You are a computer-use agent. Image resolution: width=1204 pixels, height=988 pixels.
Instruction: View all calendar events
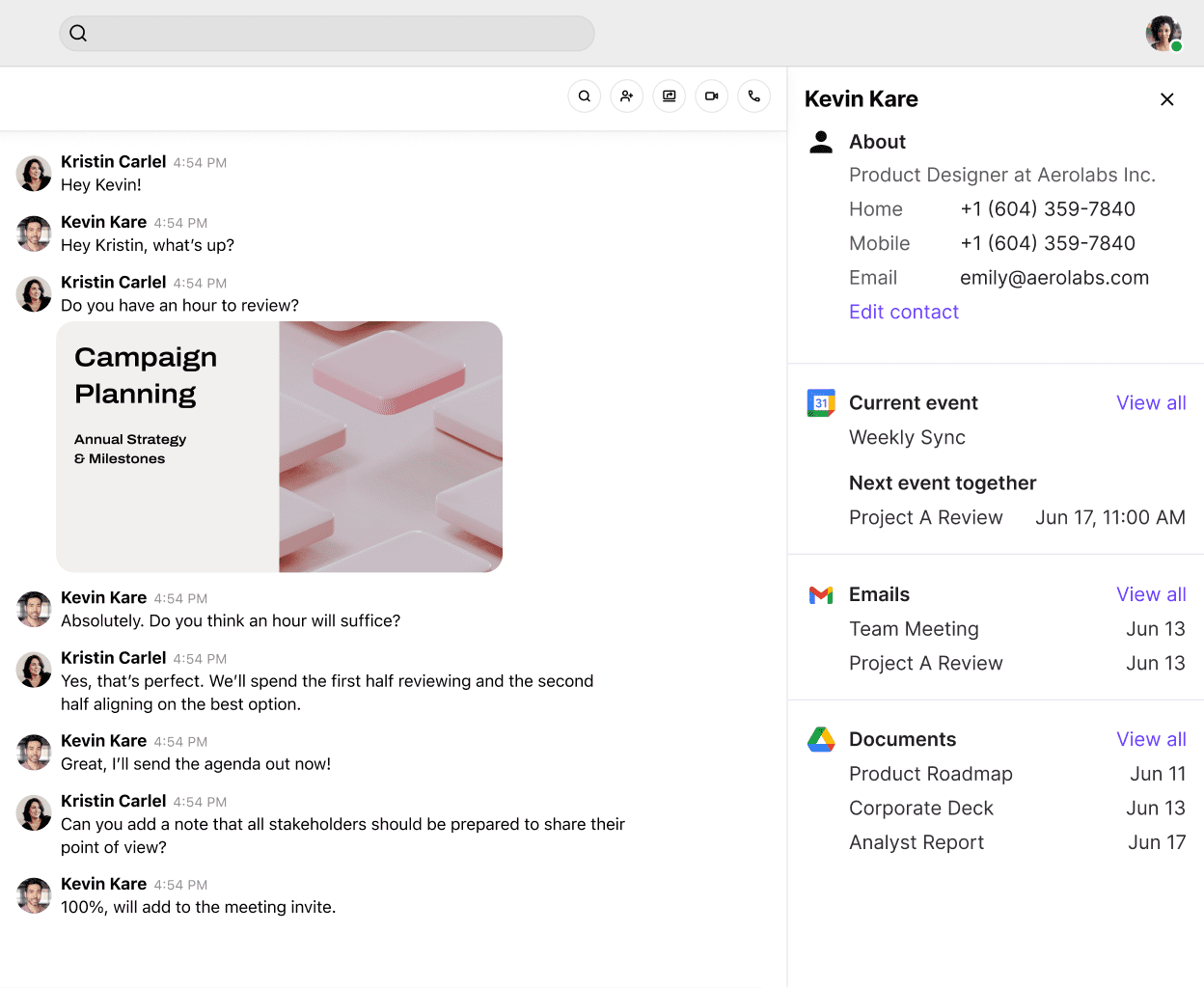pos(1151,402)
